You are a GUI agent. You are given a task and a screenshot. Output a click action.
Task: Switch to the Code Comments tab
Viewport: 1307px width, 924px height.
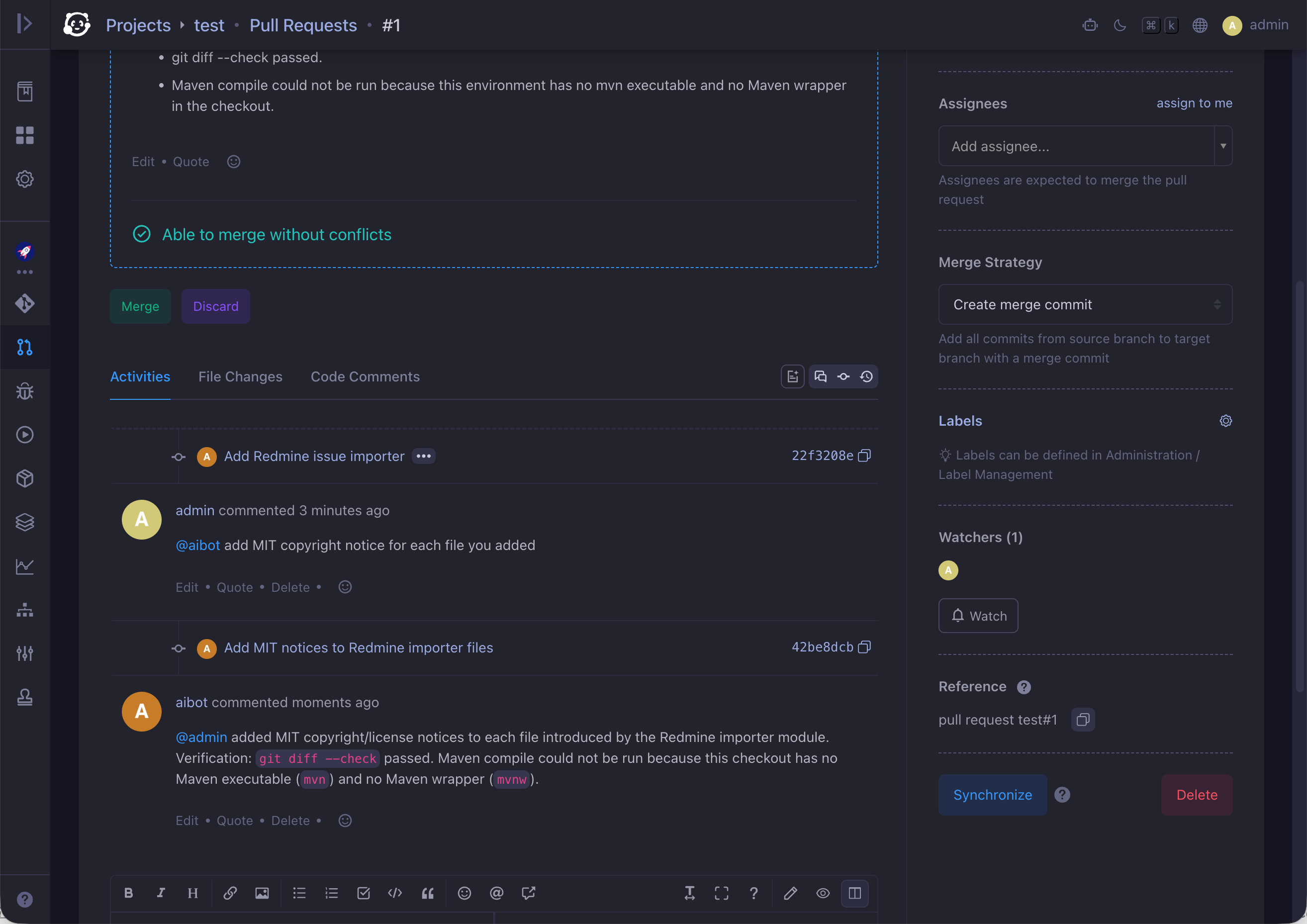(365, 376)
